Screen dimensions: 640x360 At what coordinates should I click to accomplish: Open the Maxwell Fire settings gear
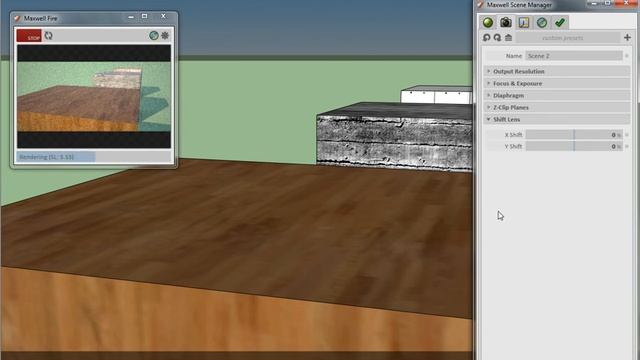(x=165, y=36)
